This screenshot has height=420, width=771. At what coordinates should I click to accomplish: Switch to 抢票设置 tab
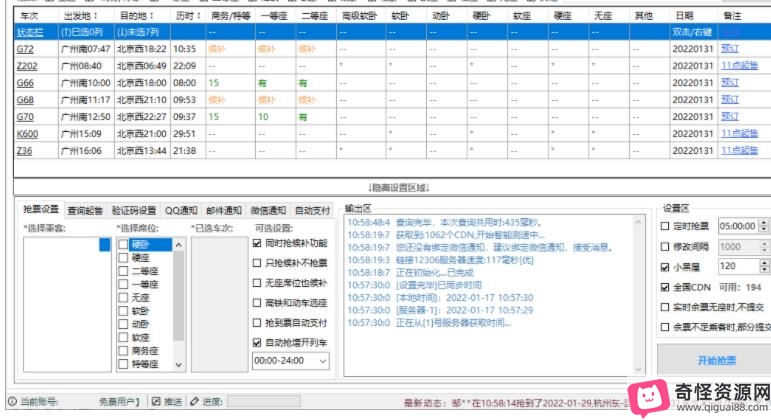[41, 210]
